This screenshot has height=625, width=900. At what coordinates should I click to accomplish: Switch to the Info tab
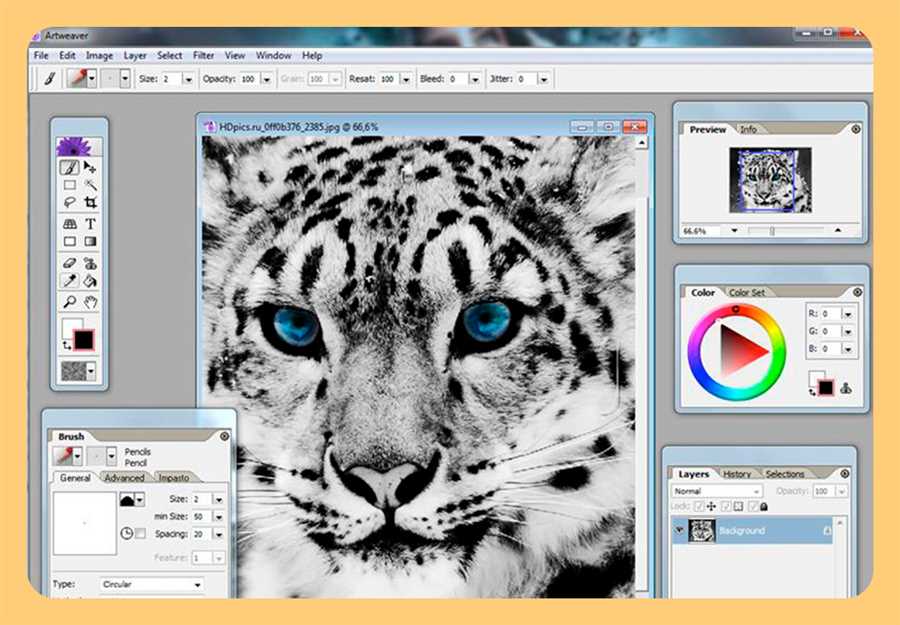click(x=748, y=130)
